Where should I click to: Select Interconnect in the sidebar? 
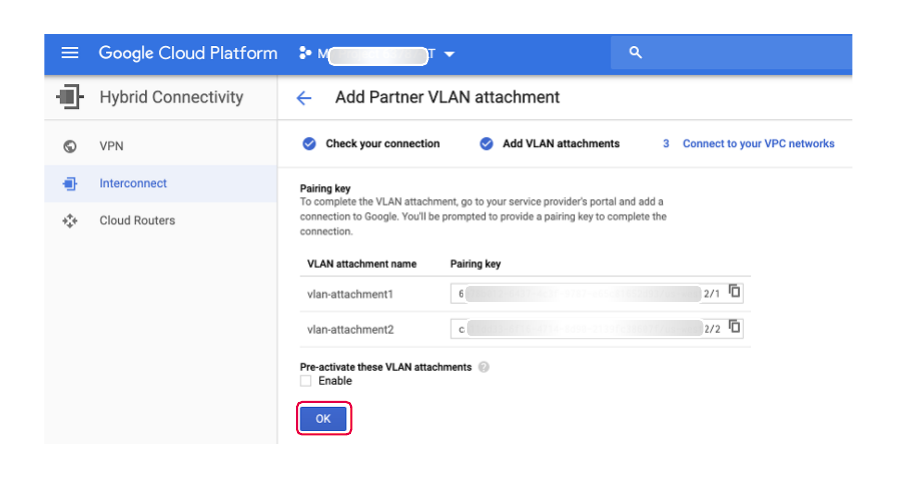[133, 184]
